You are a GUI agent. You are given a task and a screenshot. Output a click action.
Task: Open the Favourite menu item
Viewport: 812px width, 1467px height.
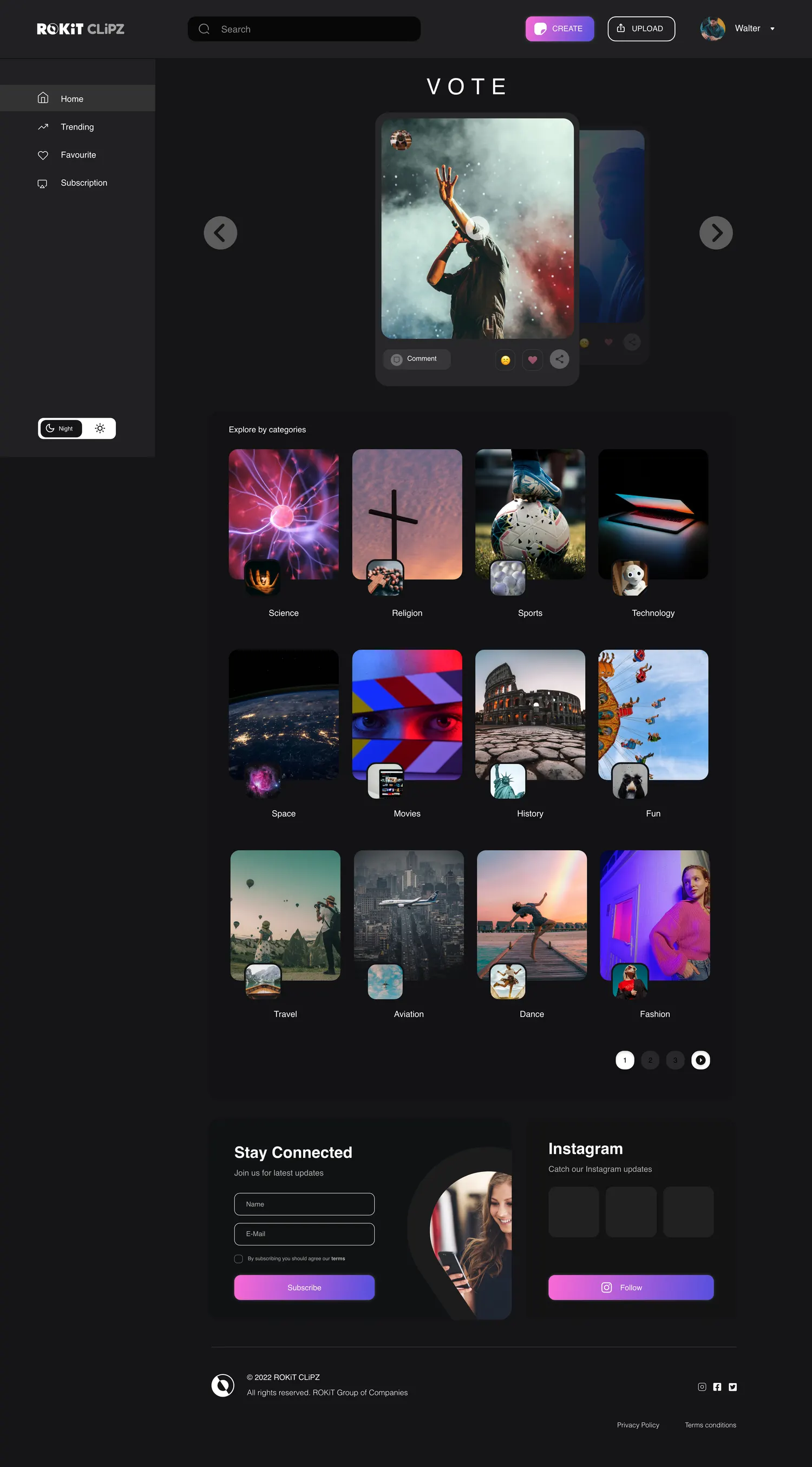point(77,154)
